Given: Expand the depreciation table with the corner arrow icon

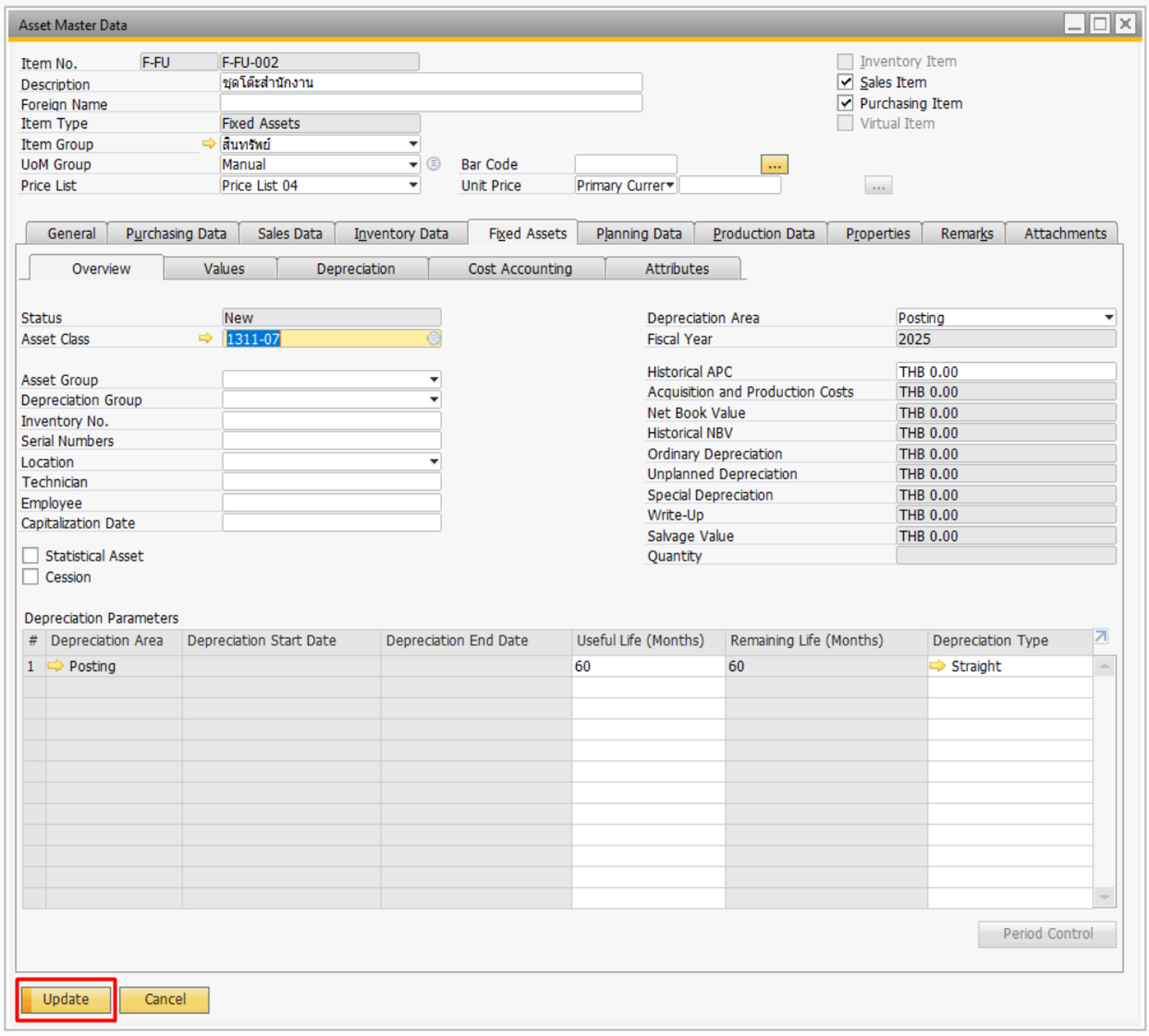Looking at the screenshot, I should pyautogui.click(x=1100, y=637).
